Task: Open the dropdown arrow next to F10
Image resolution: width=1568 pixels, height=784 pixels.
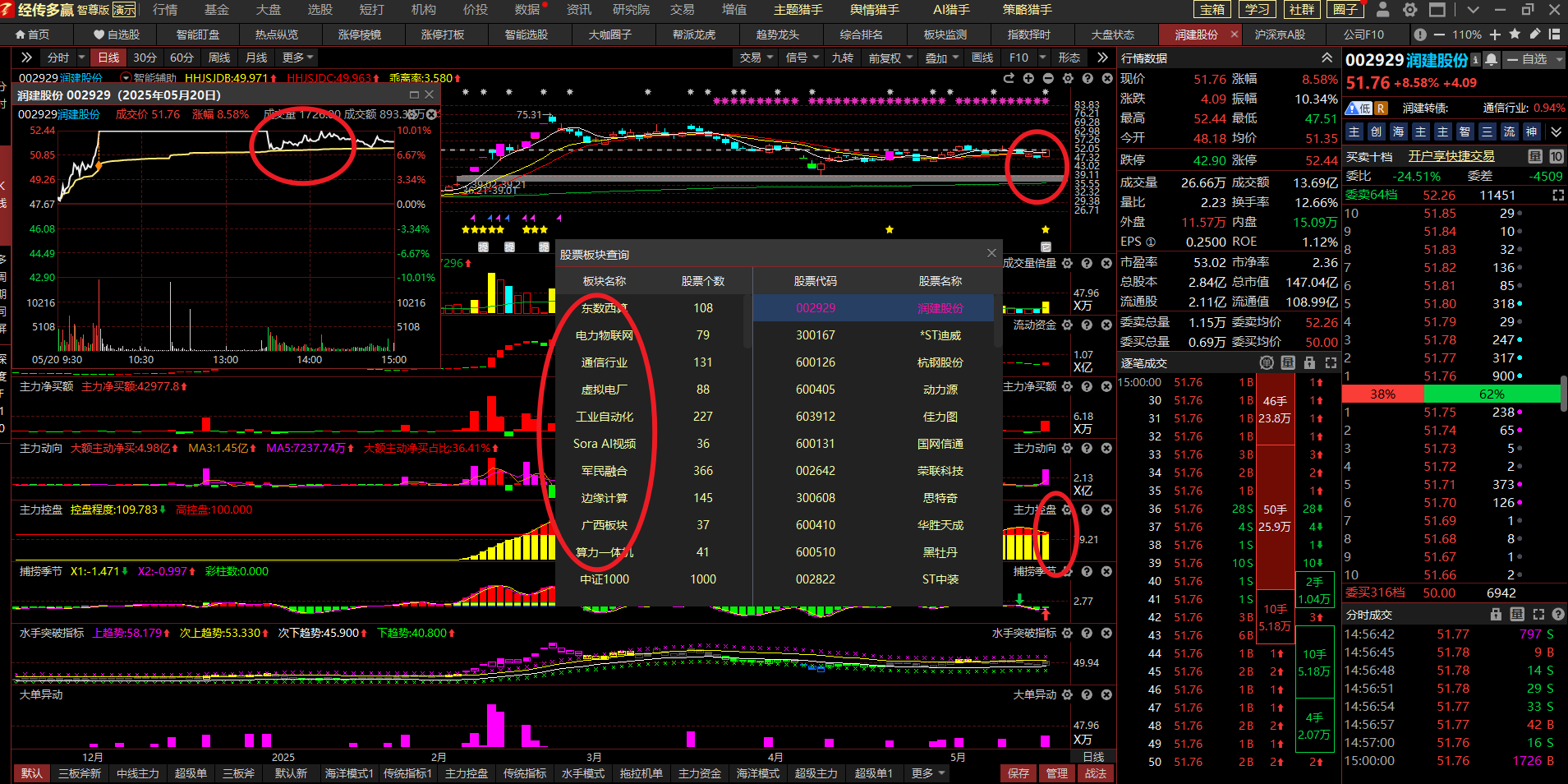Action: point(1043,58)
